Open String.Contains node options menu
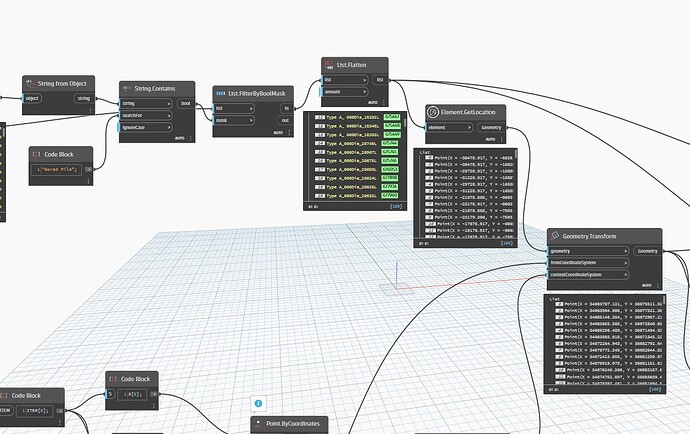The height and width of the screenshot is (434, 690). click(191, 138)
